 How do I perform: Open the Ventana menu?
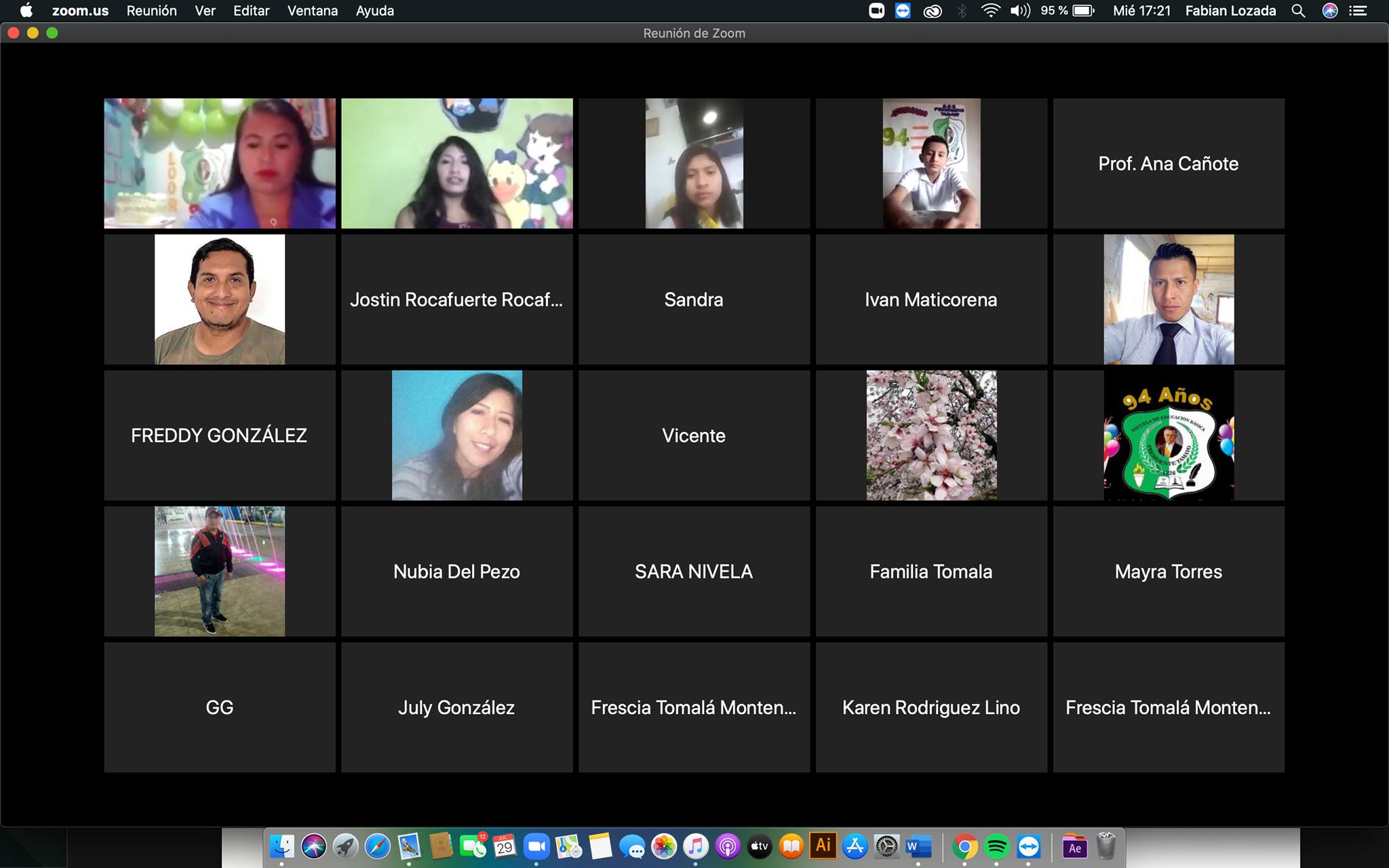[312, 11]
